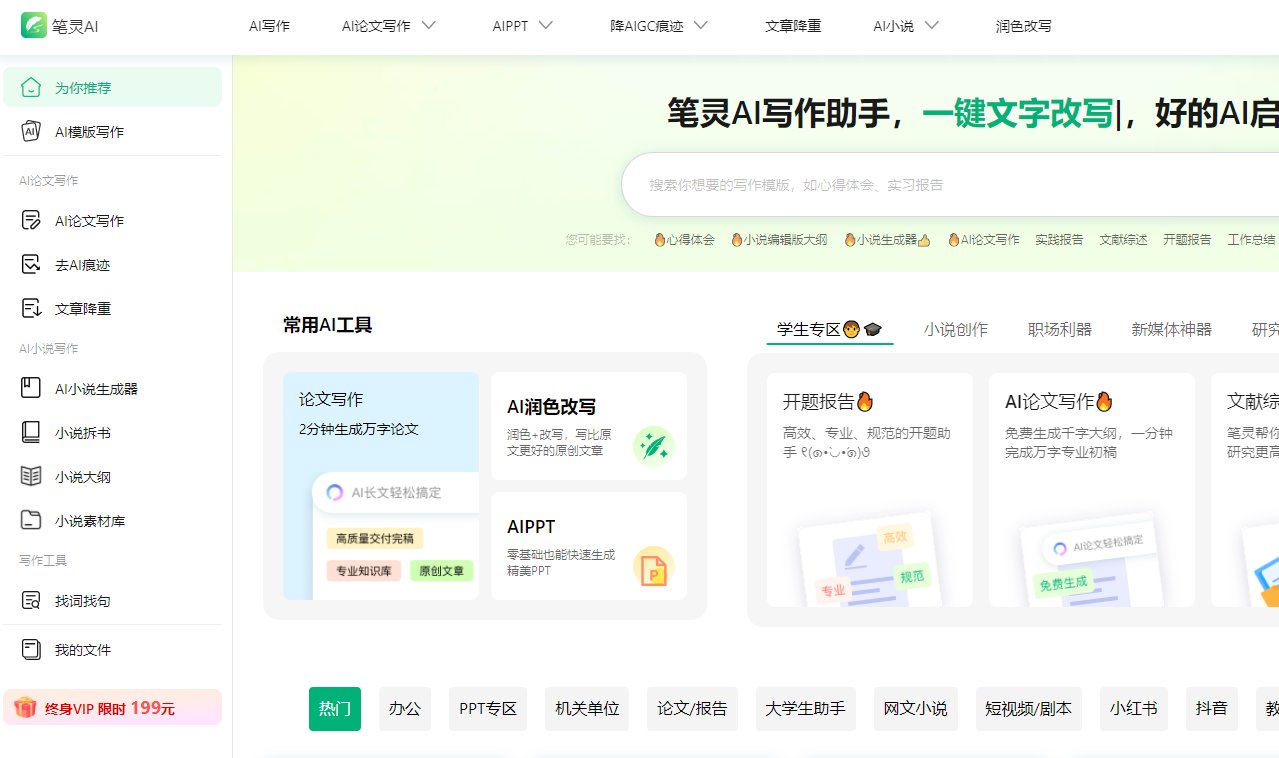Select the 网文小说 category button
The image size is (1279, 758).
(x=916, y=709)
